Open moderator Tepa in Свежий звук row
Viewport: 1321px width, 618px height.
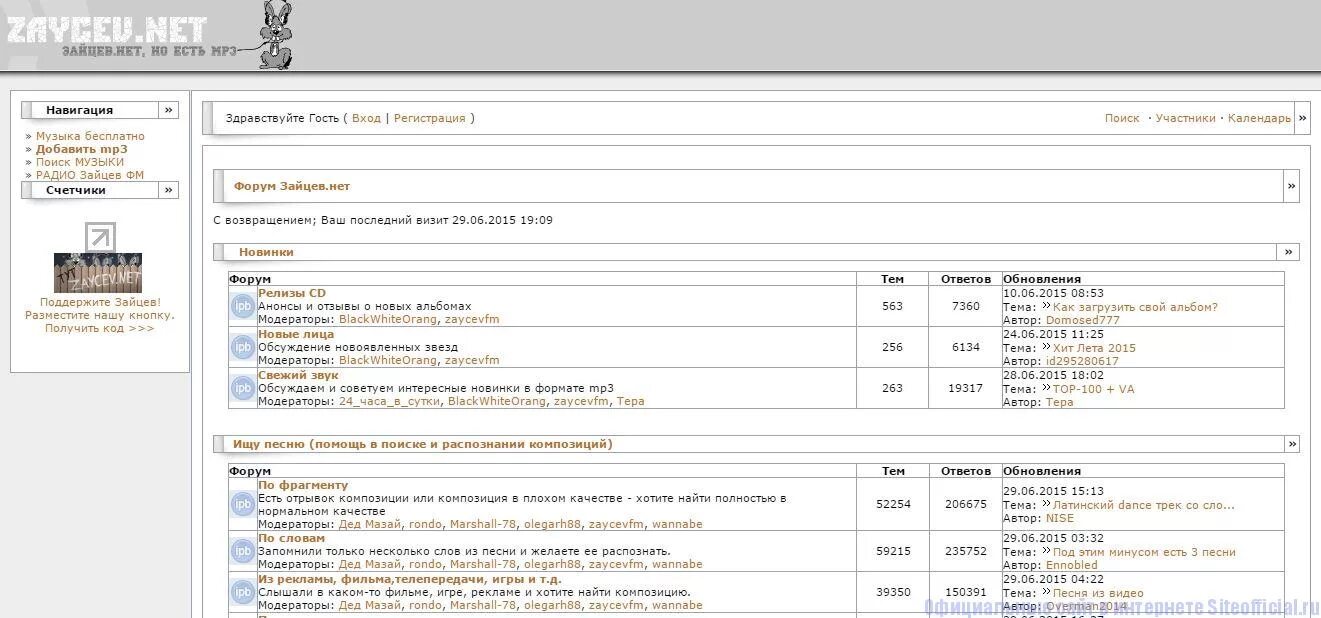point(630,401)
